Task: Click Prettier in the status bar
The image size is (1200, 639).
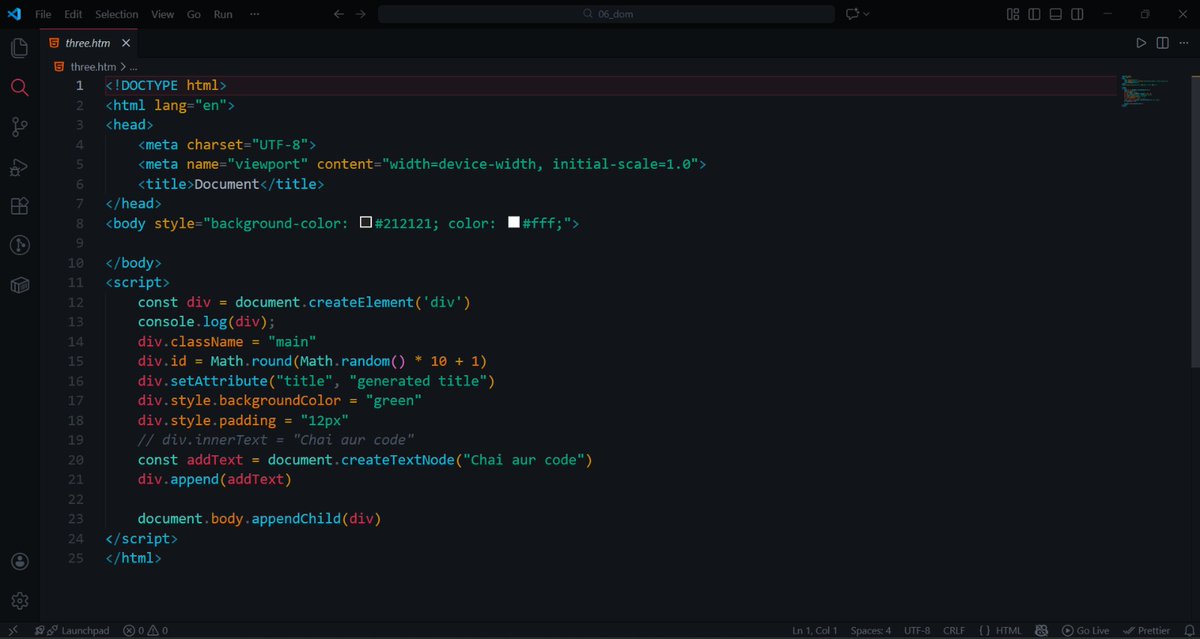Action: tap(1146, 631)
